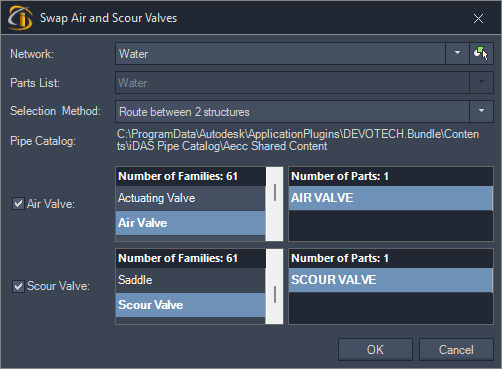Screen dimensions: 502x369
Task: Open the Parts List dropdown arrow
Action: [x=481, y=82]
